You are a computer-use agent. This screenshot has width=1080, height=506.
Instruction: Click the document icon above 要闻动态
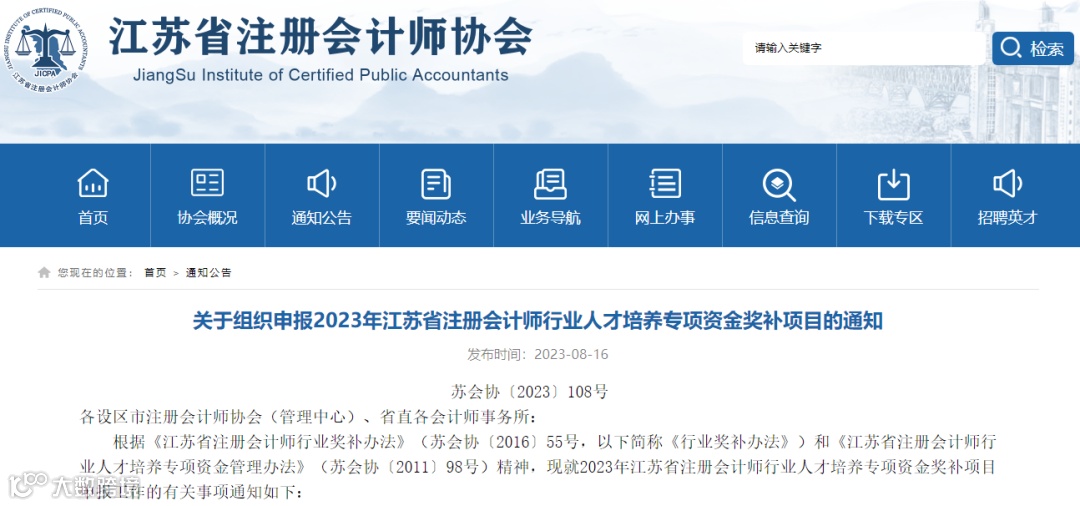(x=436, y=184)
